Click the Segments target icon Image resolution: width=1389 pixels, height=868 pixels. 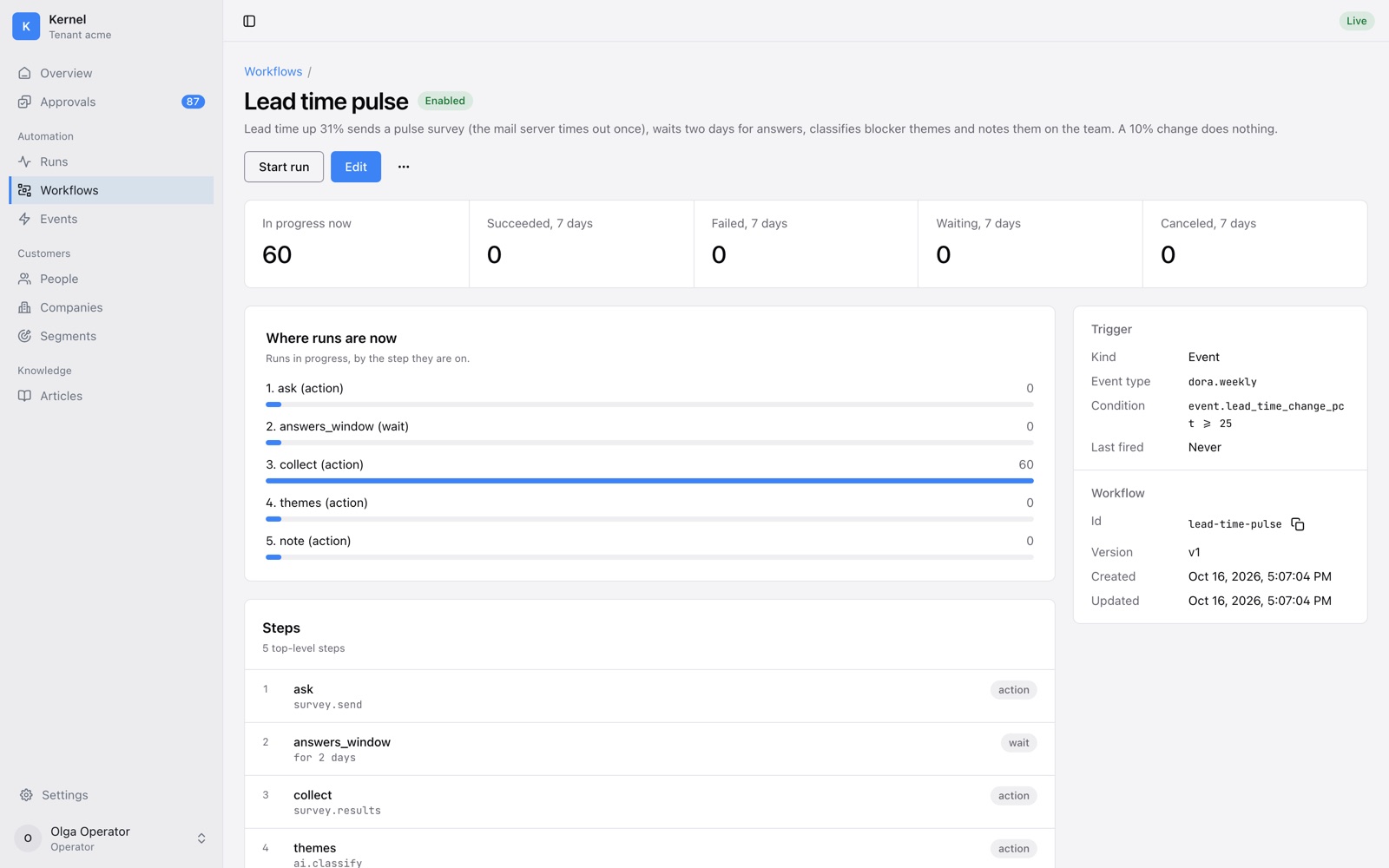point(24,336)
